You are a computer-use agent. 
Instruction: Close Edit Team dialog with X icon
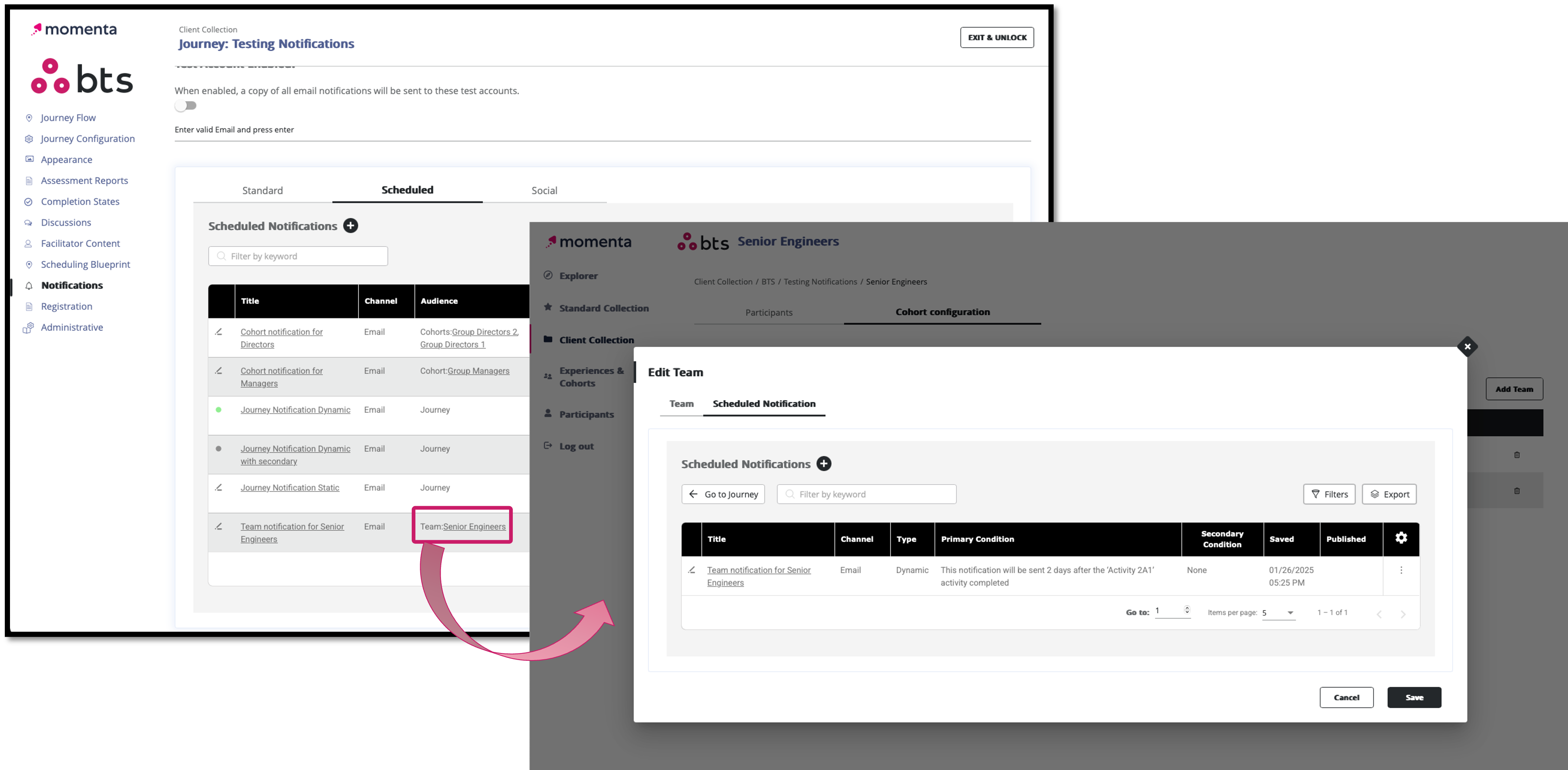click(1467, 346)
